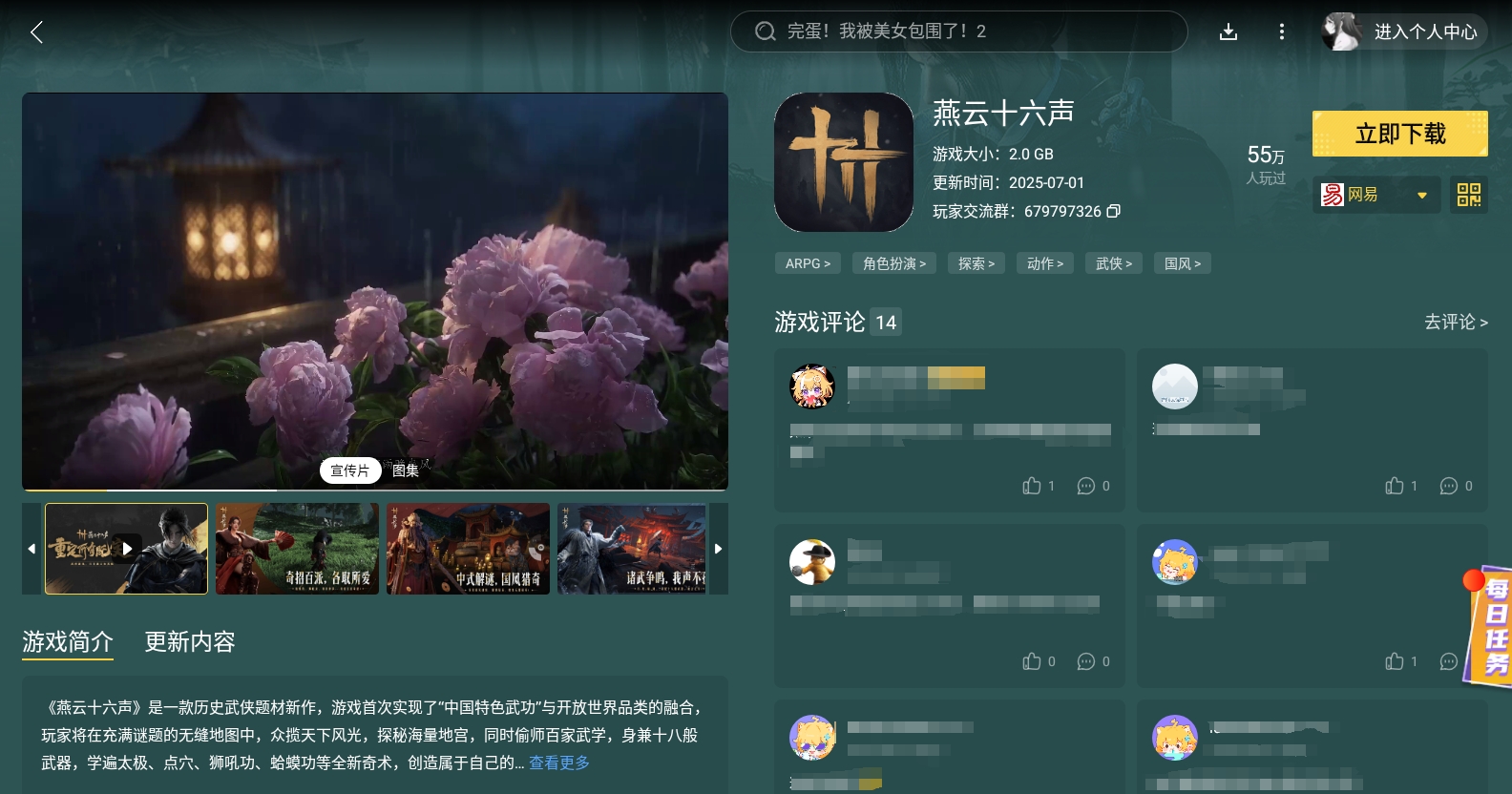Click the 燕云十六声 game icon
Viewport: 1512px width, 794px height.
844,162
